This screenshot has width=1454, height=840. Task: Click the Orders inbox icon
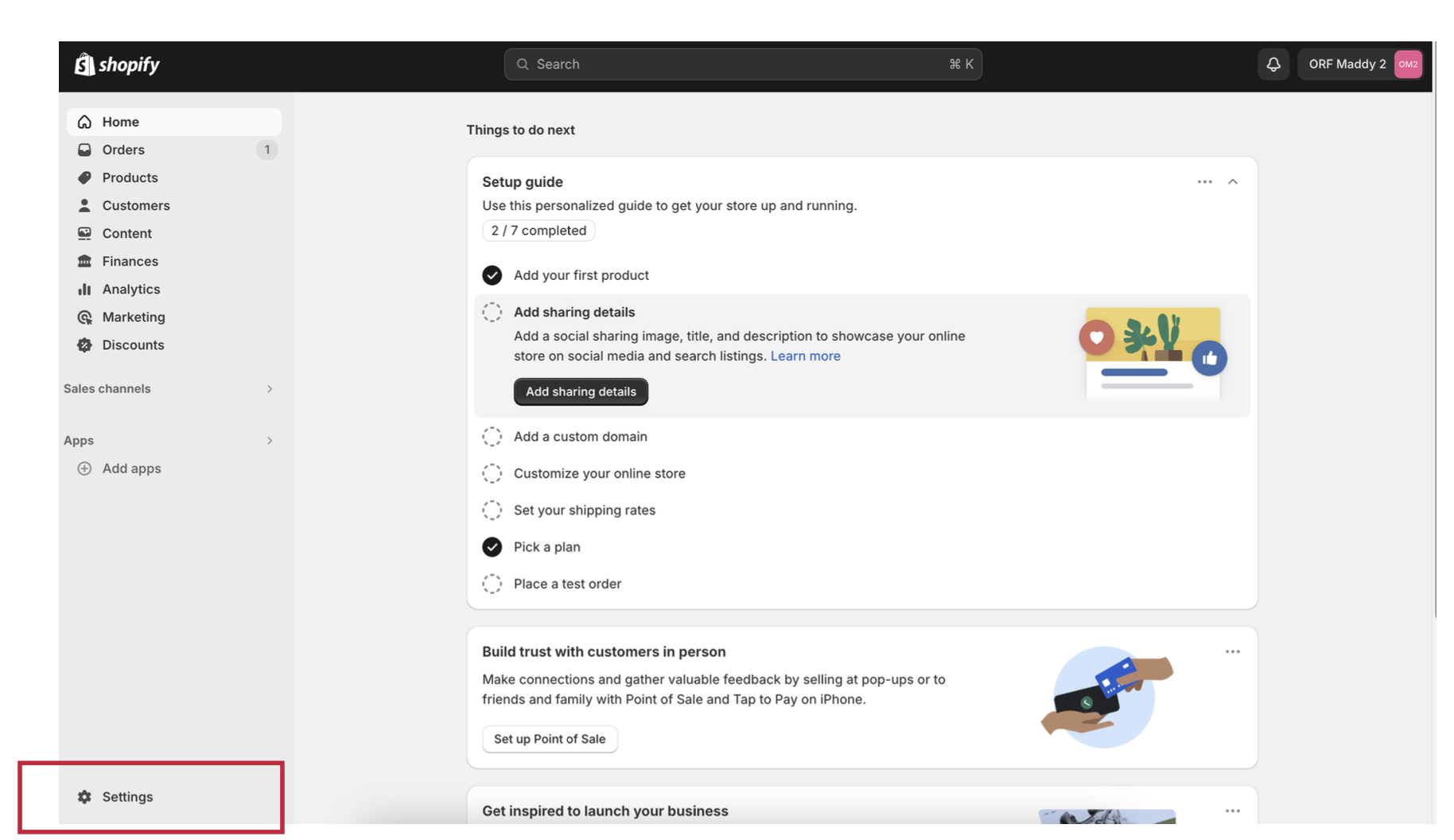(84, 150)
